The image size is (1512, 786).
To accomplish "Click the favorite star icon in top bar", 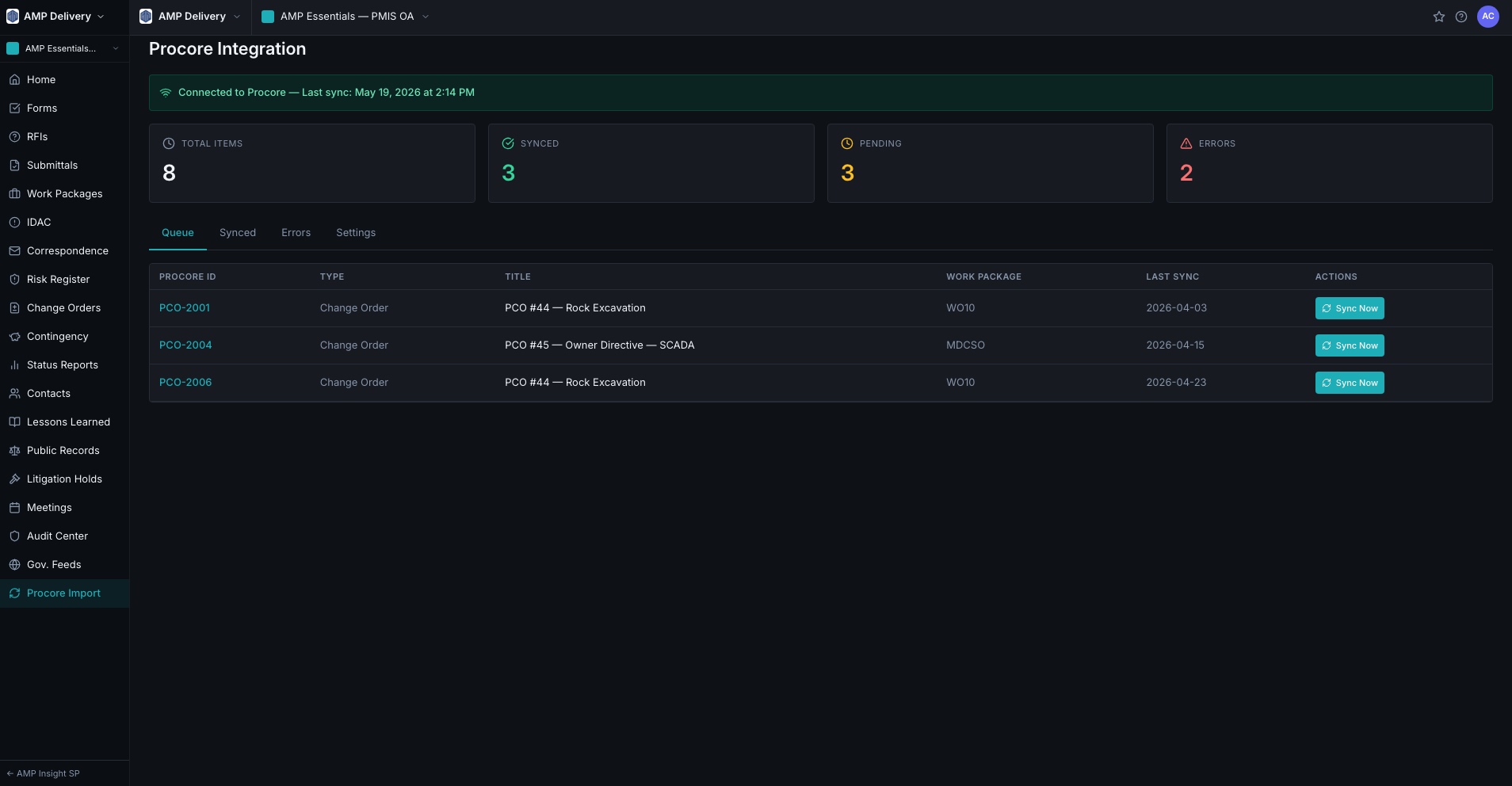I will click(1439, 17).
